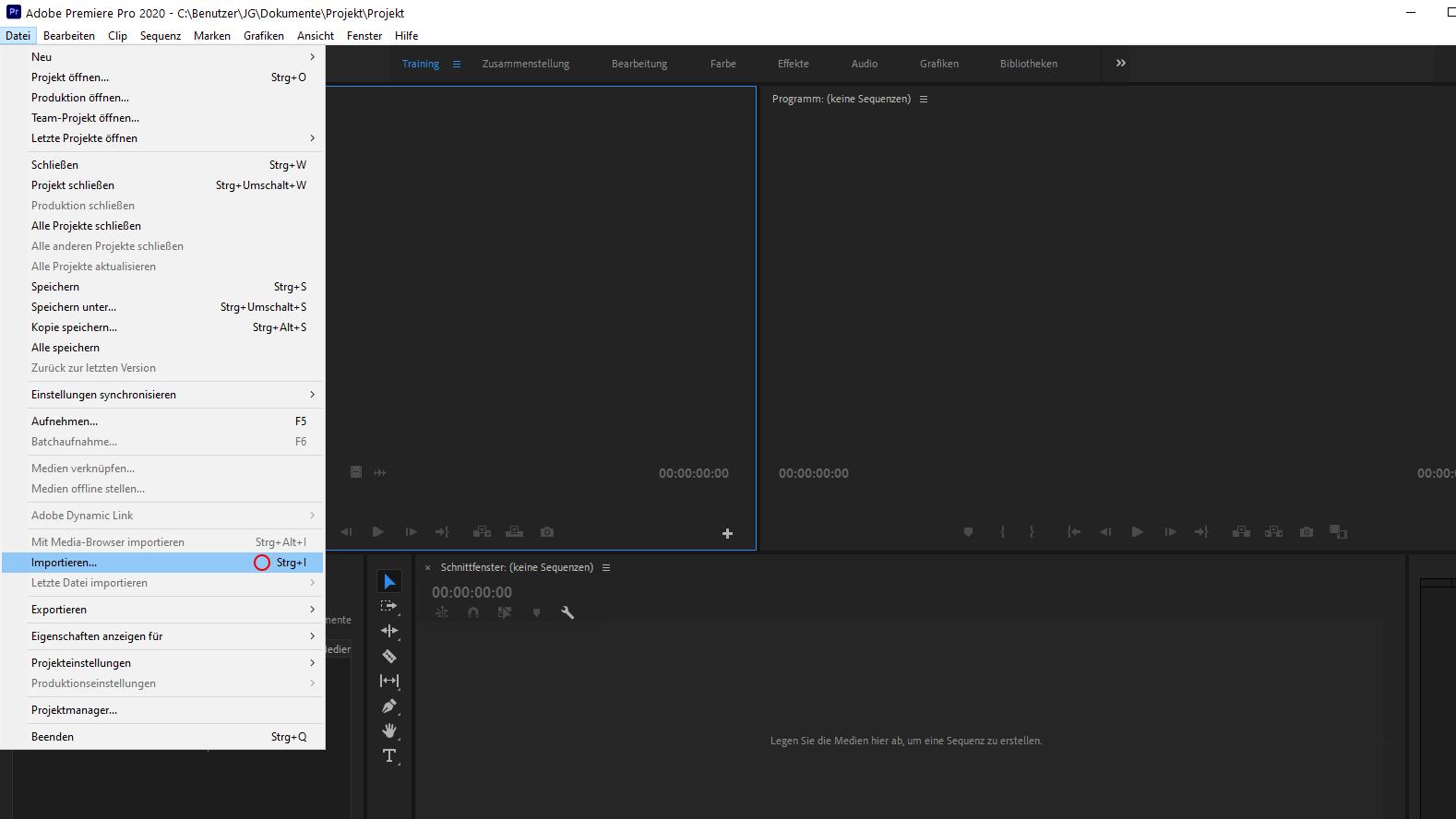Screen dimensions: 1456x819
Task: Mark Out point in Program monitor
Action: pos(1032,532)
